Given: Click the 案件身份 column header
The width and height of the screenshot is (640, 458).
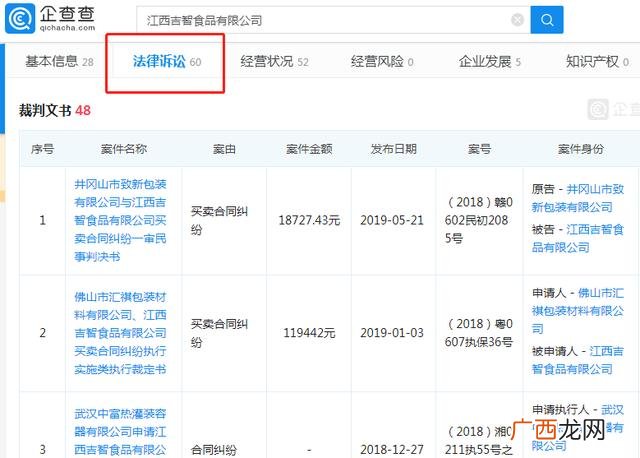Looking at the screenshot, I should [x=581, y=149].
